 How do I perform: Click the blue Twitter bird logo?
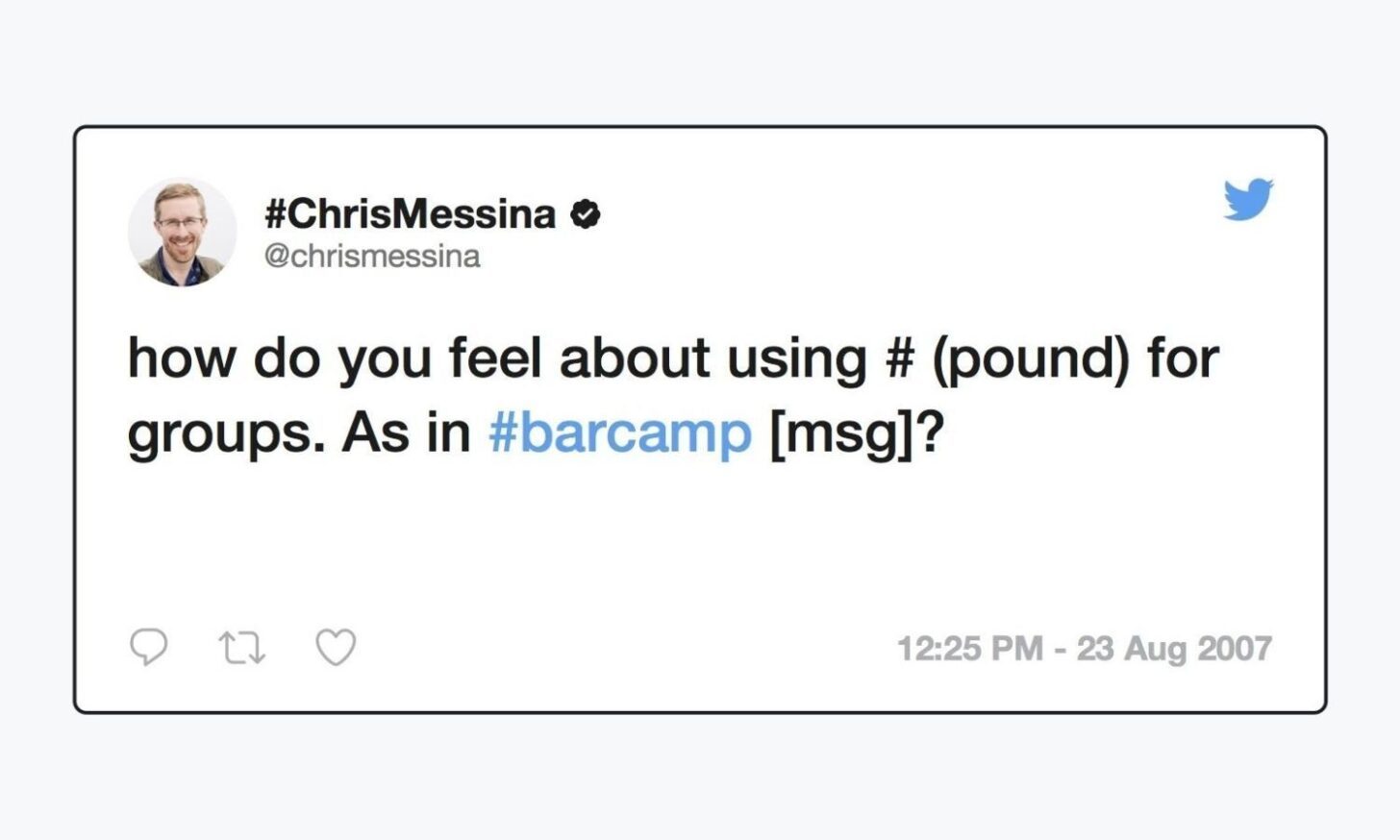[1248, 199]
